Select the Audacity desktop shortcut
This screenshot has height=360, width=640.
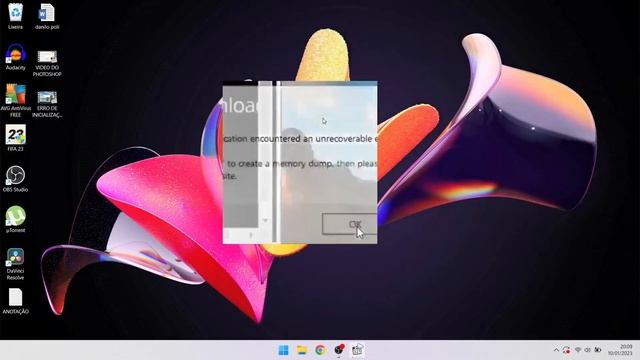tap(16, 57)
